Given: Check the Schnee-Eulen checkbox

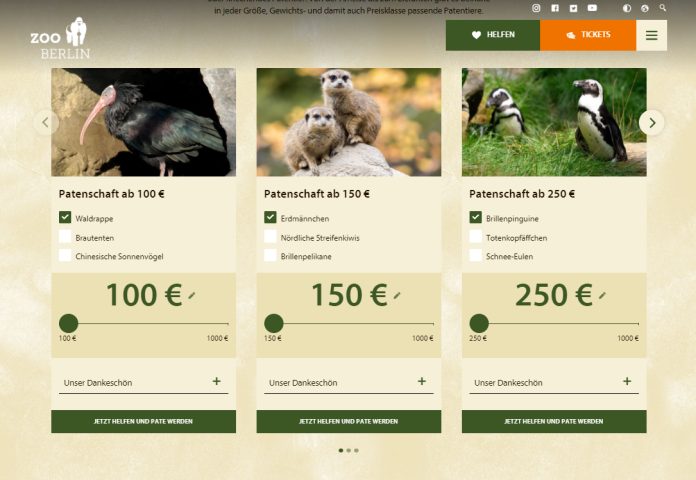Looking at the screenshot, I should [475, 255].
